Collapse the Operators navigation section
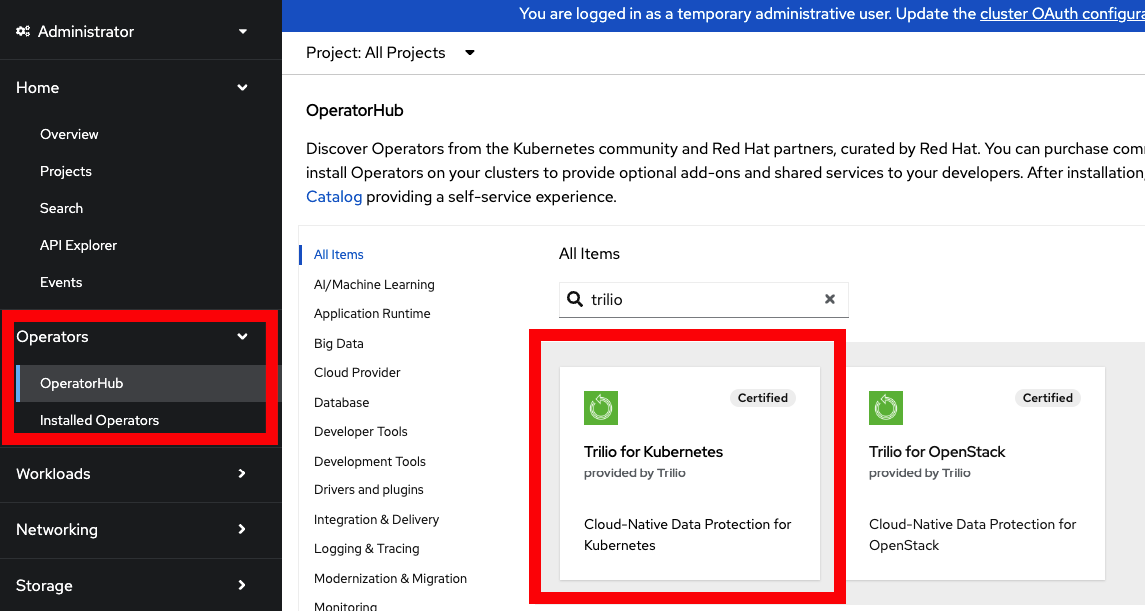 pos(242,337)
